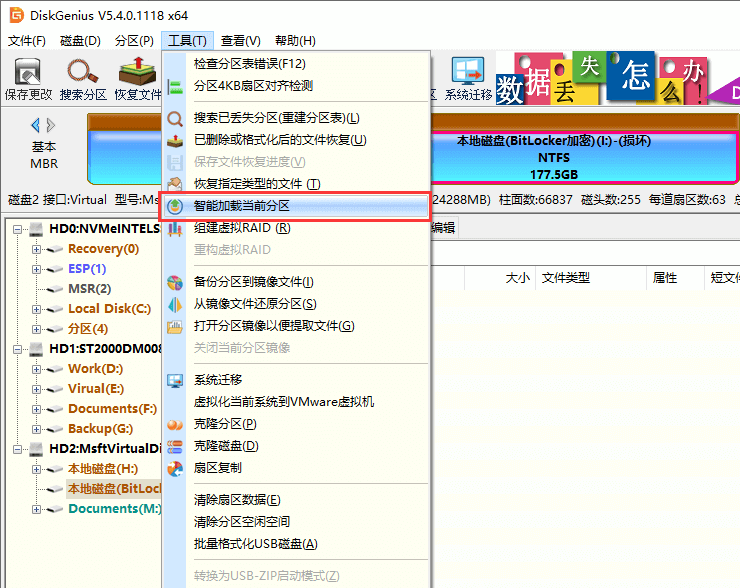
Task: Choose 从镜像文件还原分区 menu entry
Action: [x=295, y=304]
